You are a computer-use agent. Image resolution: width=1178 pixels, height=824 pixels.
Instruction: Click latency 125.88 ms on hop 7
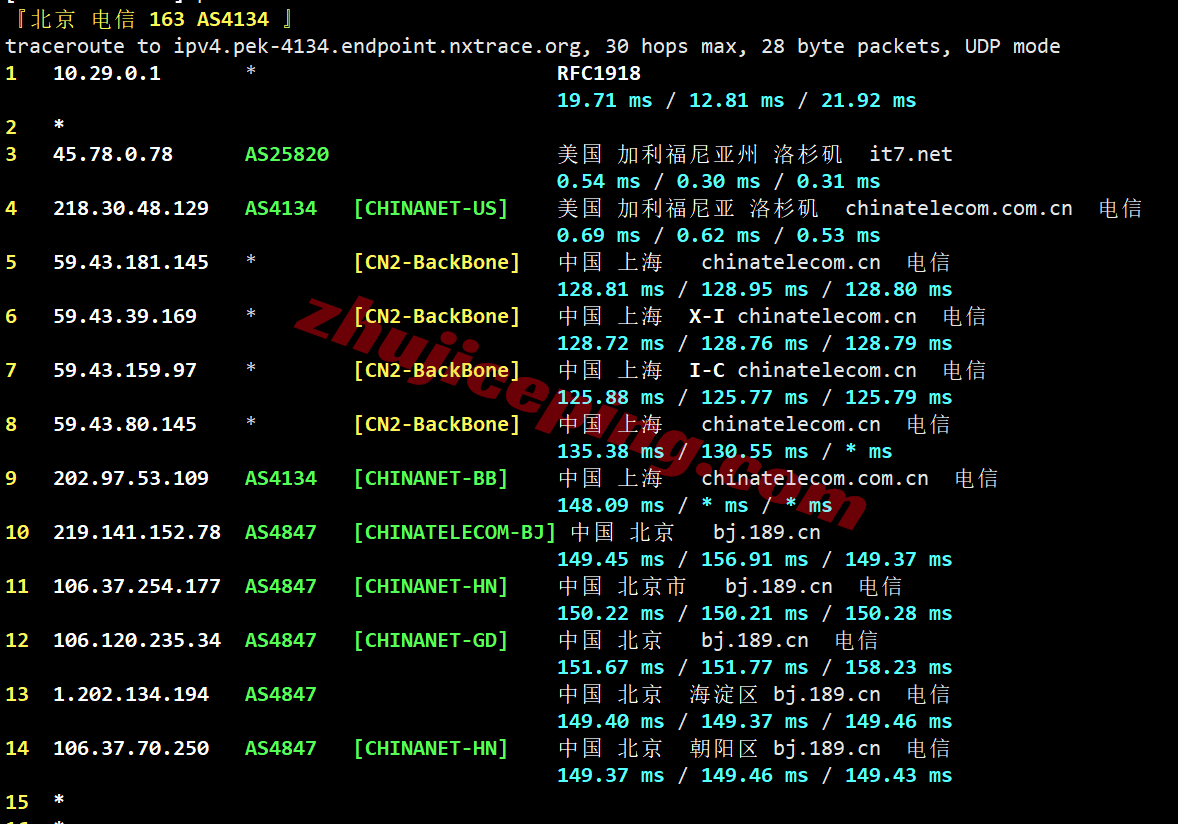coord(611,398)
